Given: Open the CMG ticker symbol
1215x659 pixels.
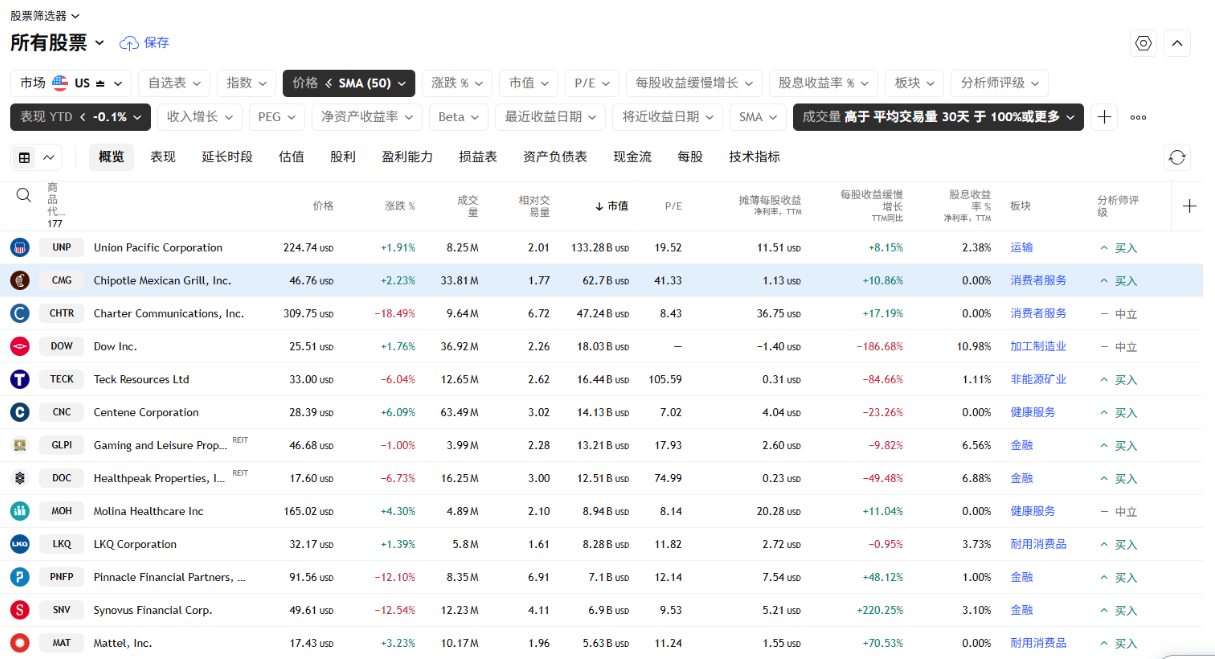Looking at the screenshot, I should coord(62,281).
